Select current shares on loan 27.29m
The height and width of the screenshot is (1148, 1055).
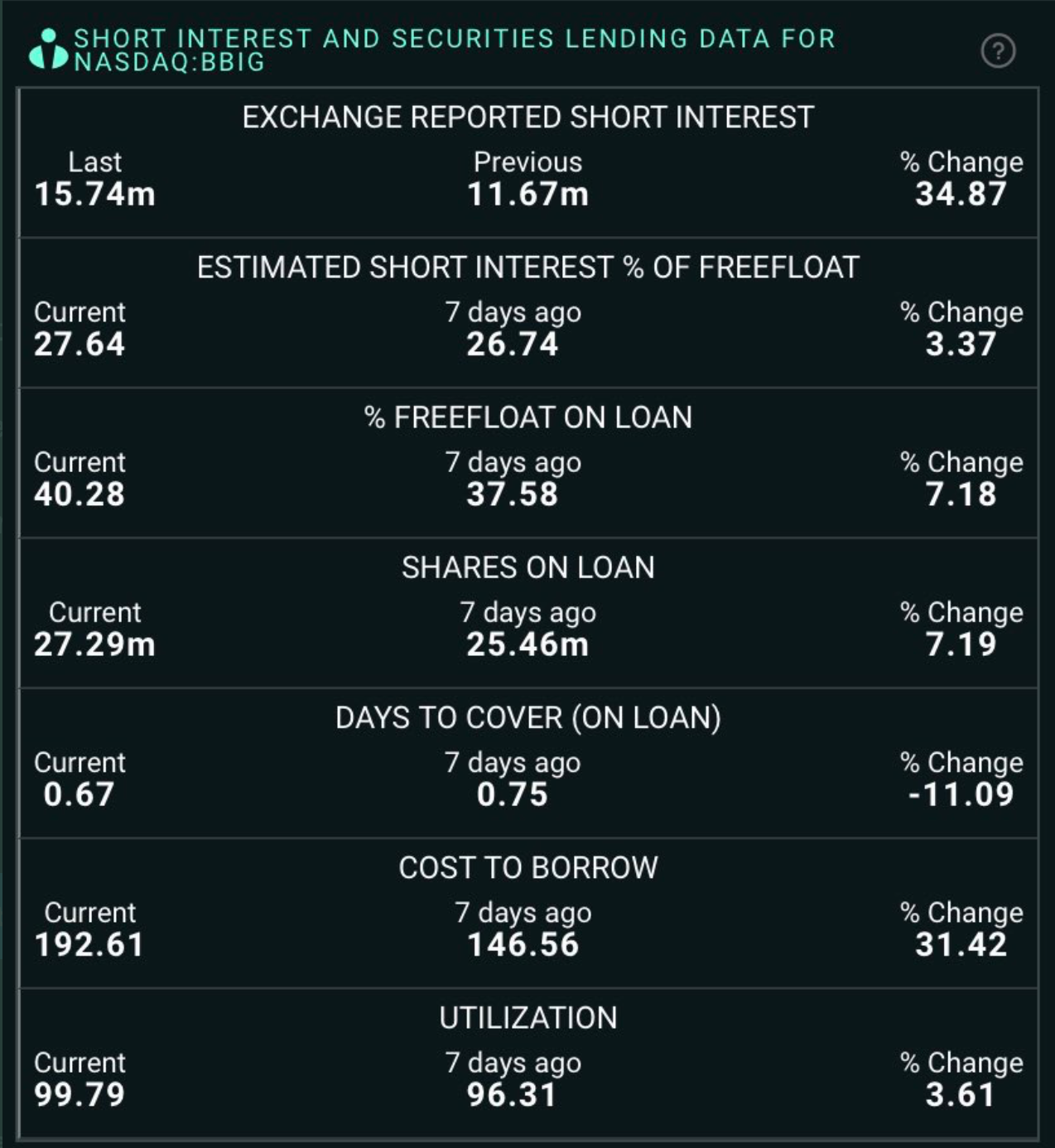[94, 644]
